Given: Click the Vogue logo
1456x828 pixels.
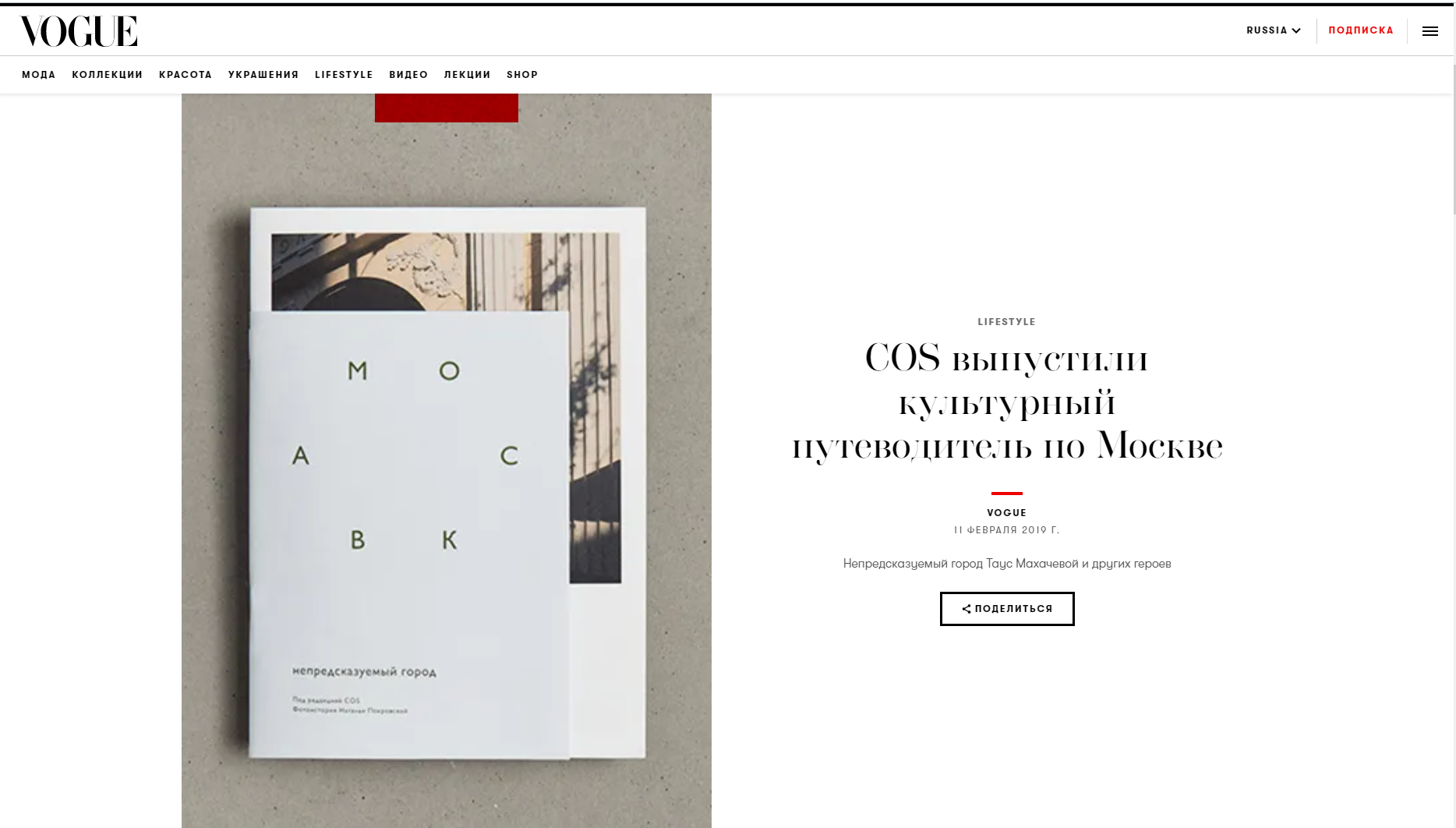Looking at the screenshot, I should point(79,31).
